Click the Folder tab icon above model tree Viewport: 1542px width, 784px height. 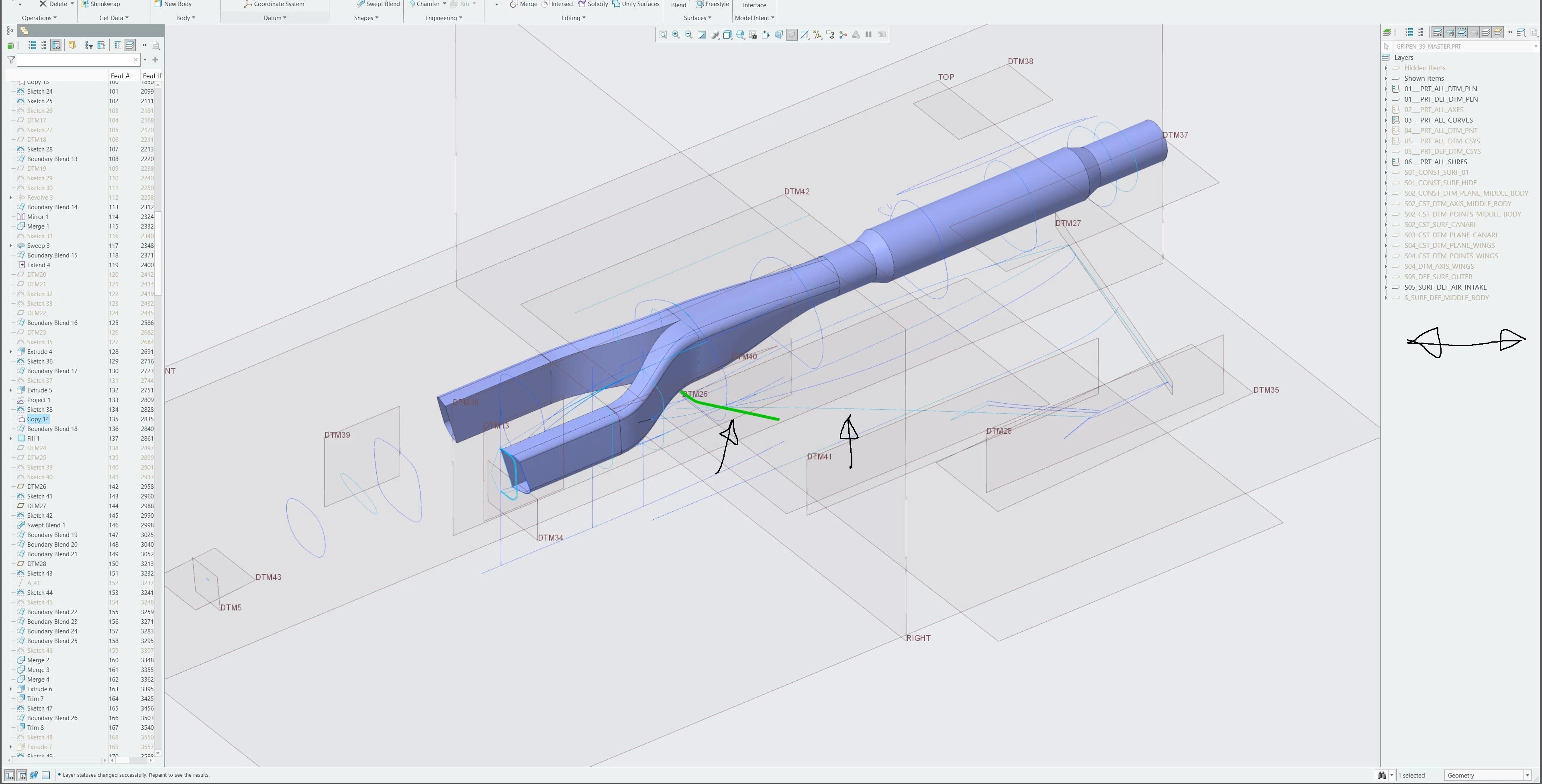[25, 31]
